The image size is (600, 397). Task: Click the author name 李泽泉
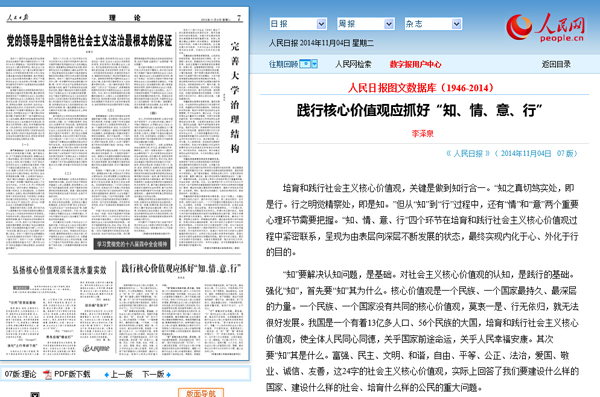point(422,134)
